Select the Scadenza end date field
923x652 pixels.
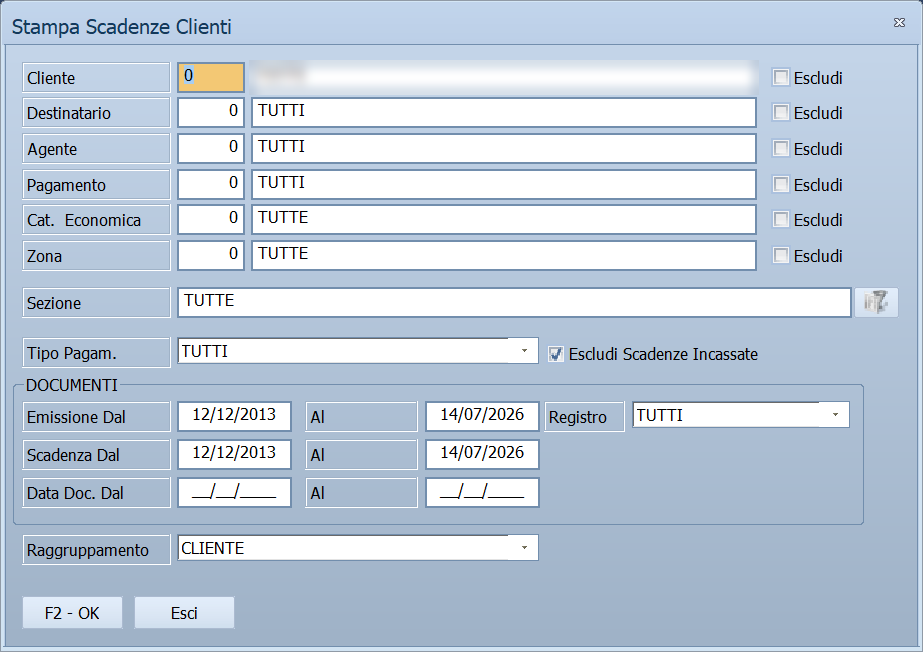[x=482, y=454]
